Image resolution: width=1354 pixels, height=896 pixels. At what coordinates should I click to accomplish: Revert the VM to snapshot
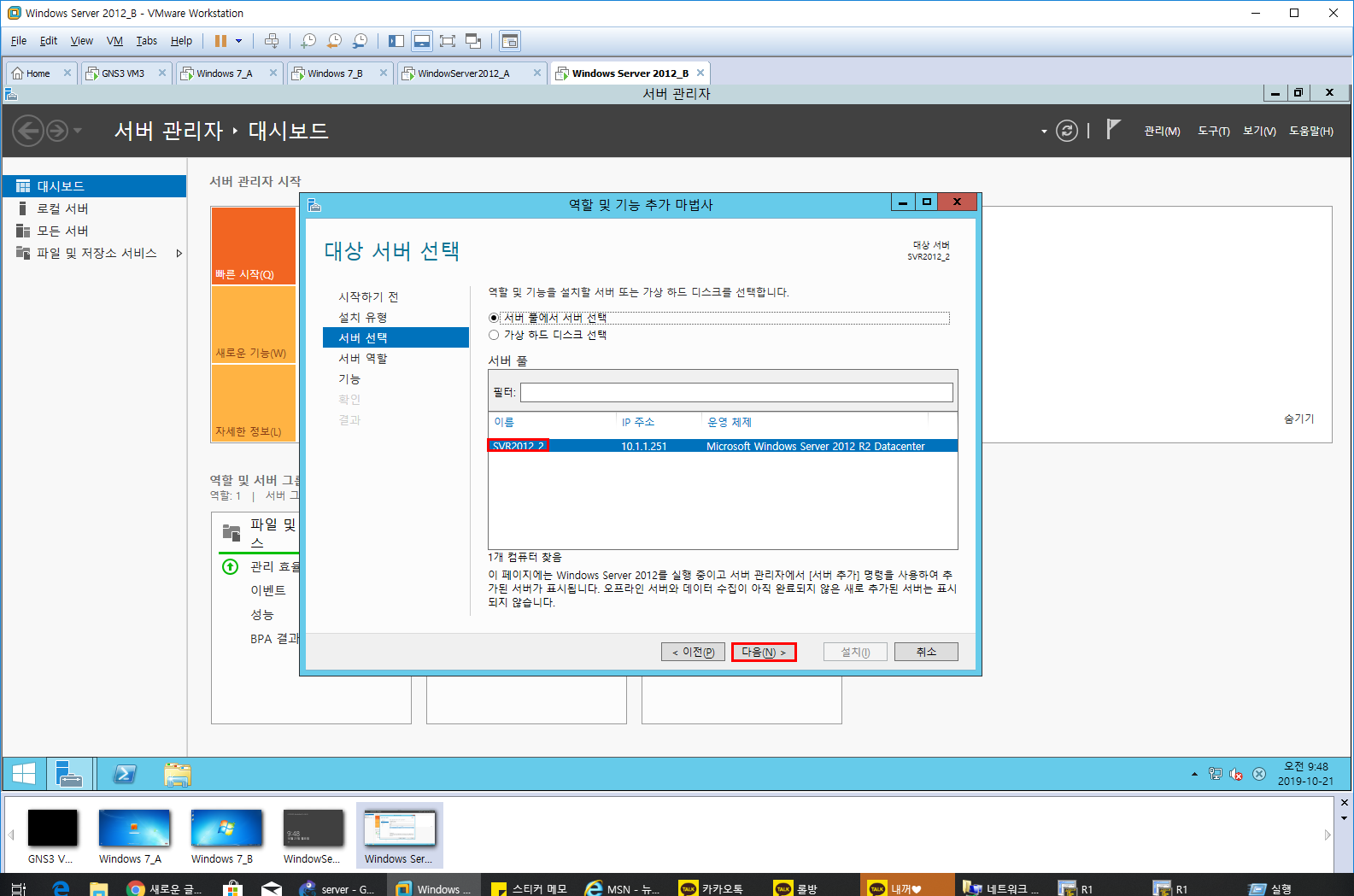pyautogui.click(x=334, y=41)
